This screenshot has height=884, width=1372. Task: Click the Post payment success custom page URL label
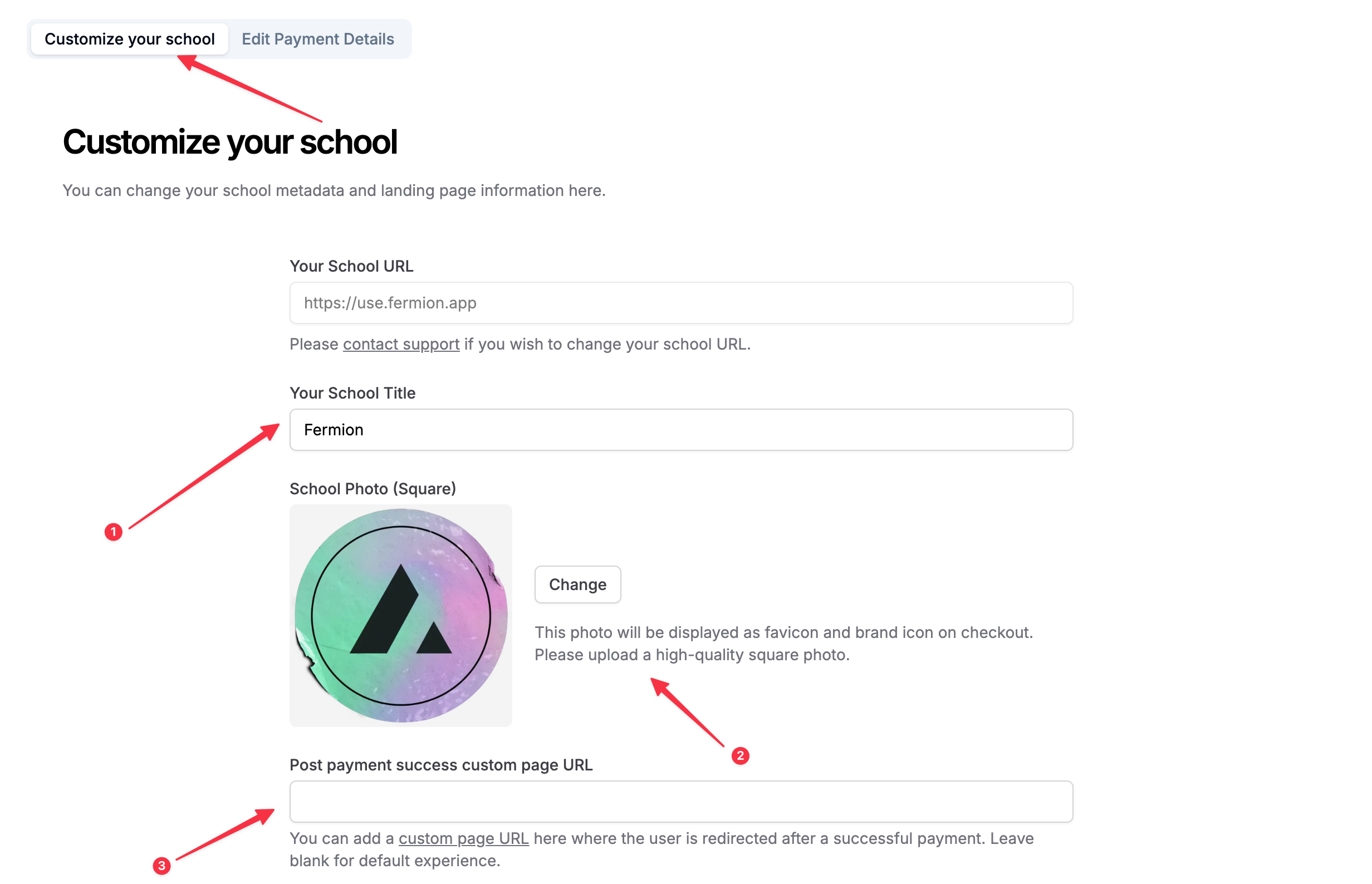click(441, 765)
